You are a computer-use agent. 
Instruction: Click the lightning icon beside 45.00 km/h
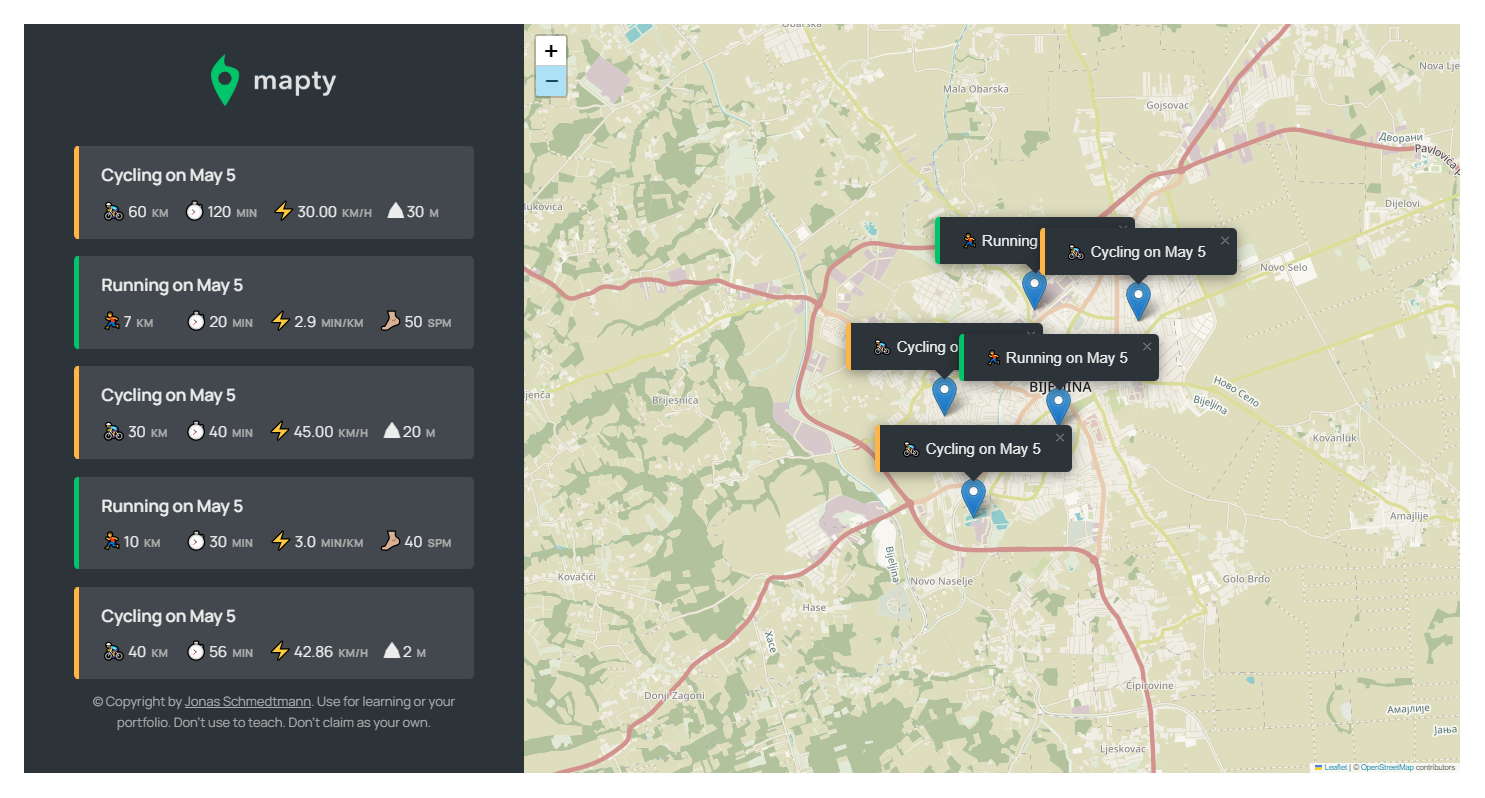pyautogui.click(x=281, y=432)
